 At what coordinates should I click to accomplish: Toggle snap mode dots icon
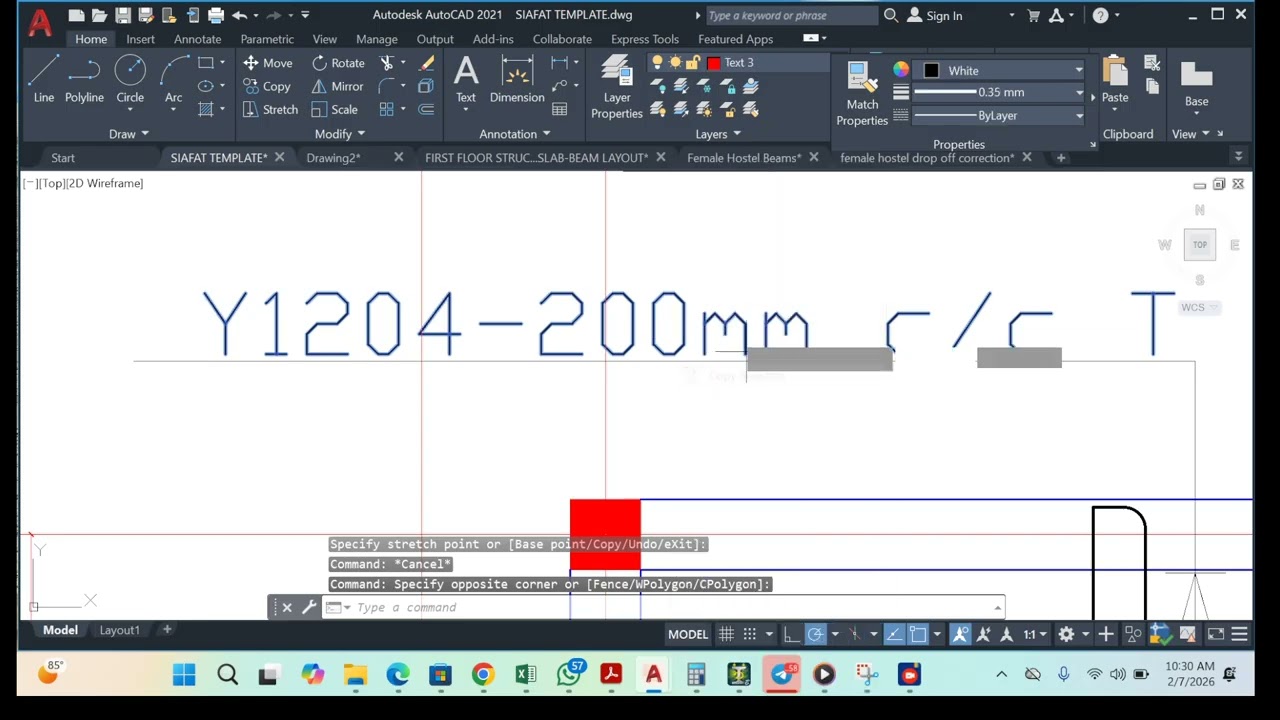click(749, 634)
